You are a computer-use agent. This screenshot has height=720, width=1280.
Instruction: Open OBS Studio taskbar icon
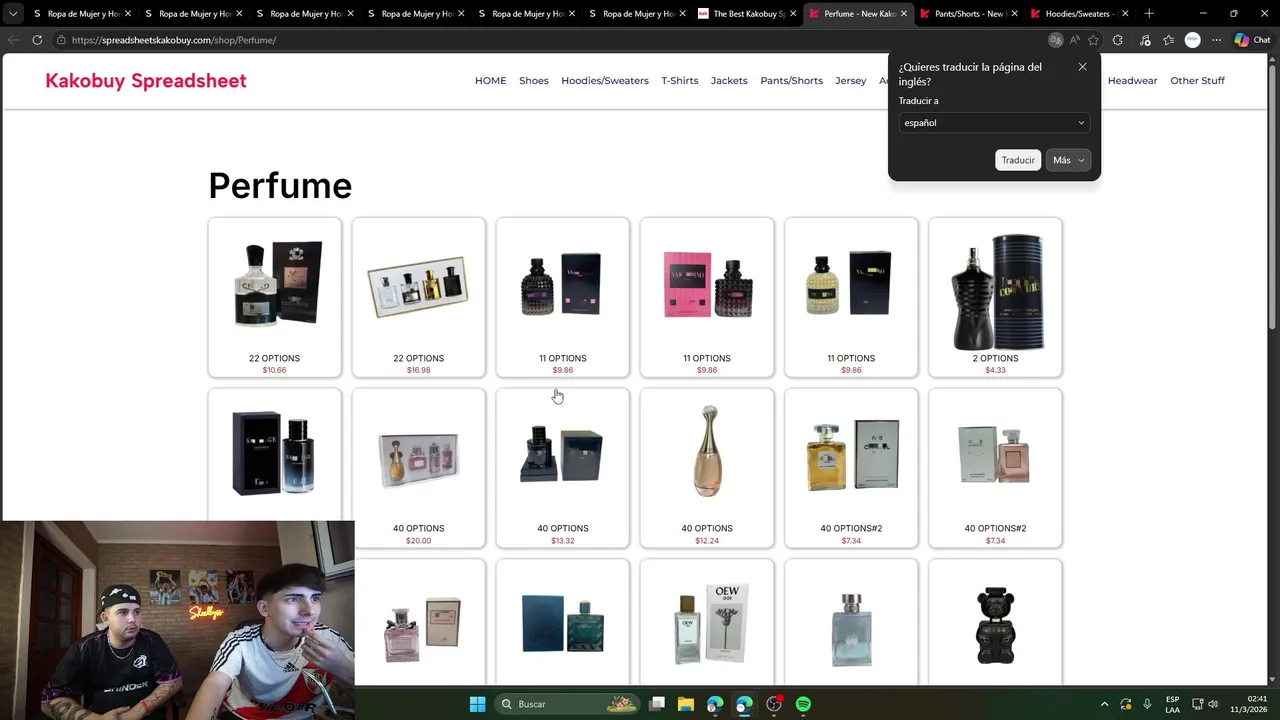[774, 704]
